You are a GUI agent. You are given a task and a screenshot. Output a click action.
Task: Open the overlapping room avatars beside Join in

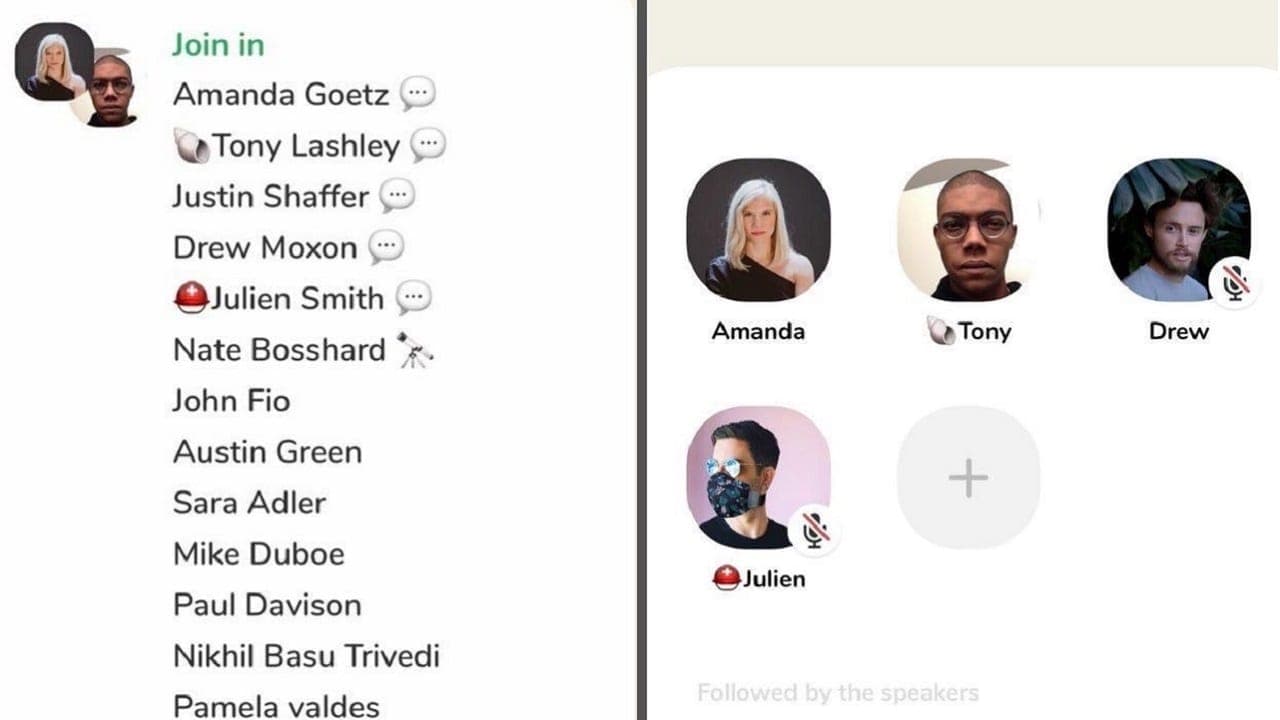point(77,75)
